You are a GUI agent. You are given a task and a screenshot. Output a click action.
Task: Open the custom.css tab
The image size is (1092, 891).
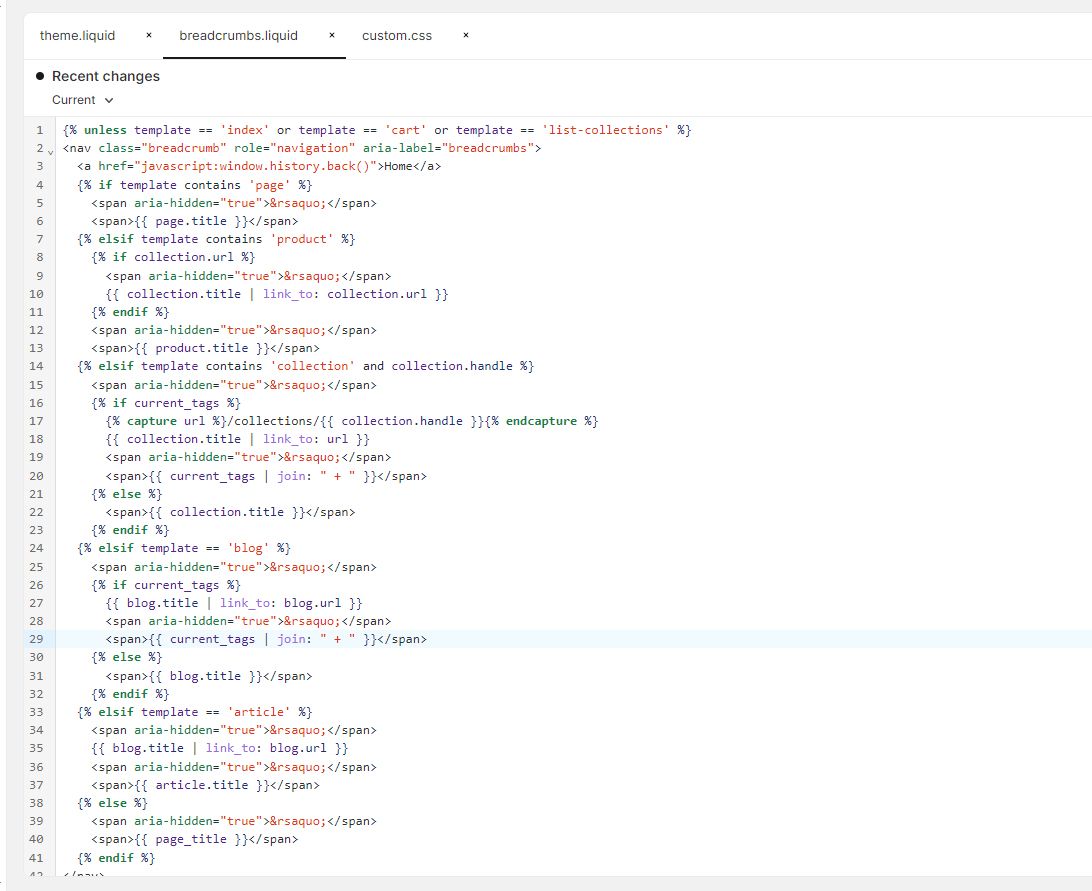point(397,36)
